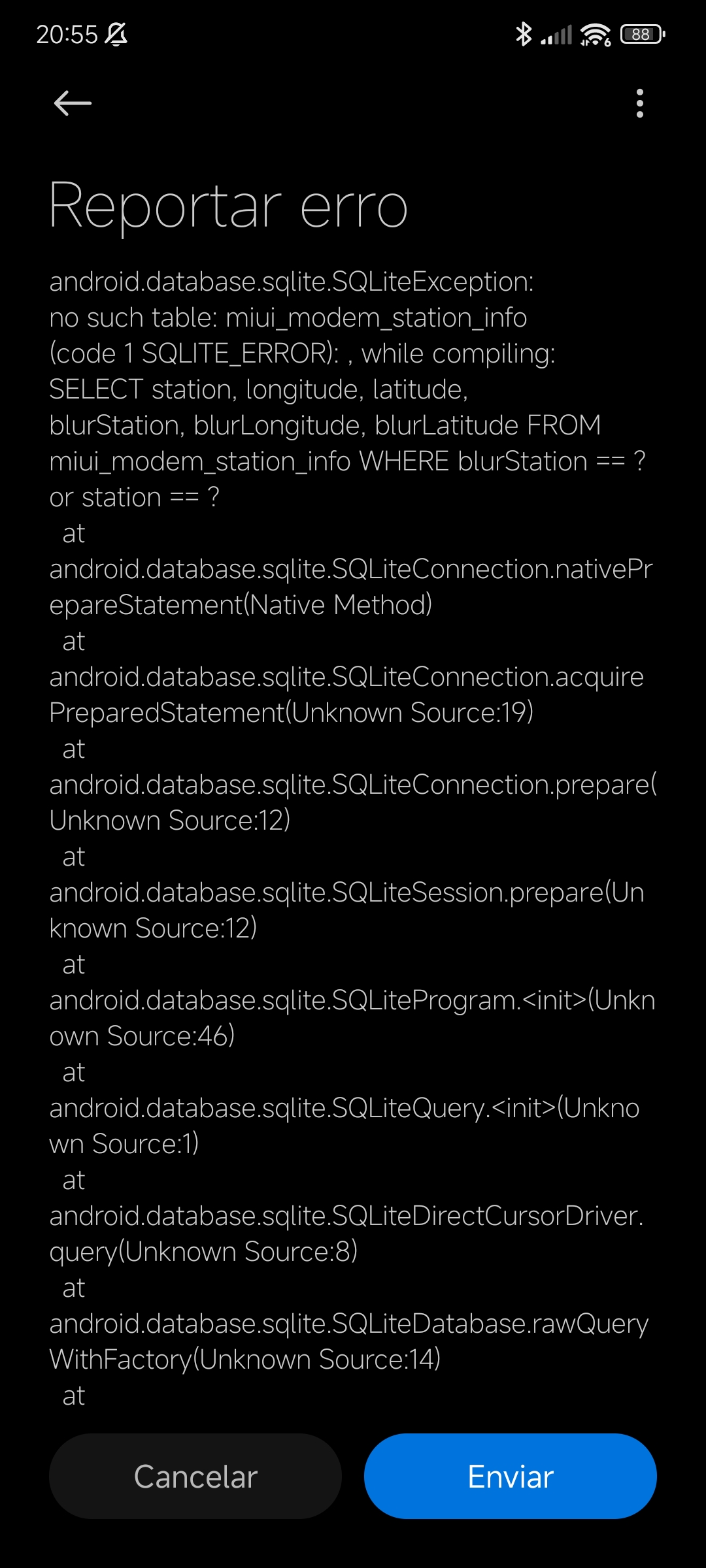Tap the muted notification bell icon

(x=116, y=34)
